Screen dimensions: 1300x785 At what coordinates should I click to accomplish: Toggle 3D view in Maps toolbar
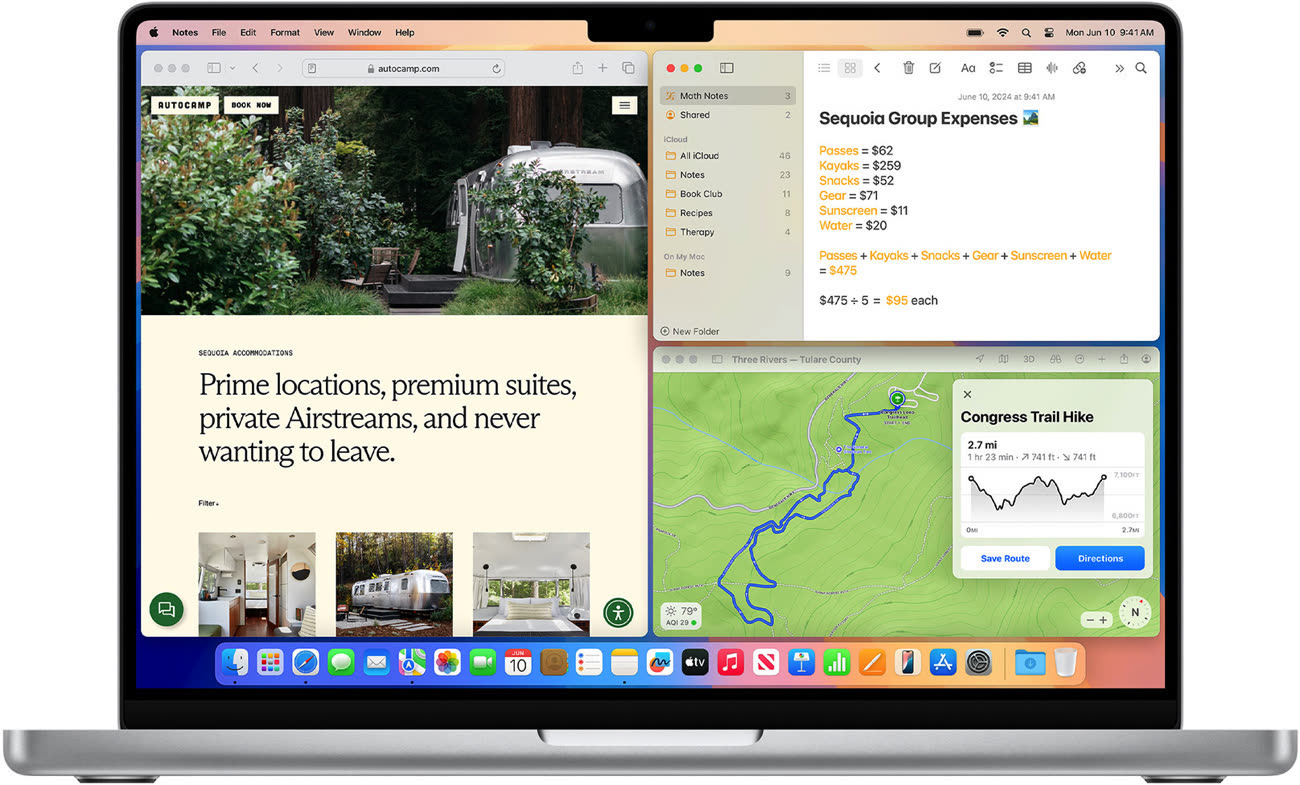click(1029, 359)
